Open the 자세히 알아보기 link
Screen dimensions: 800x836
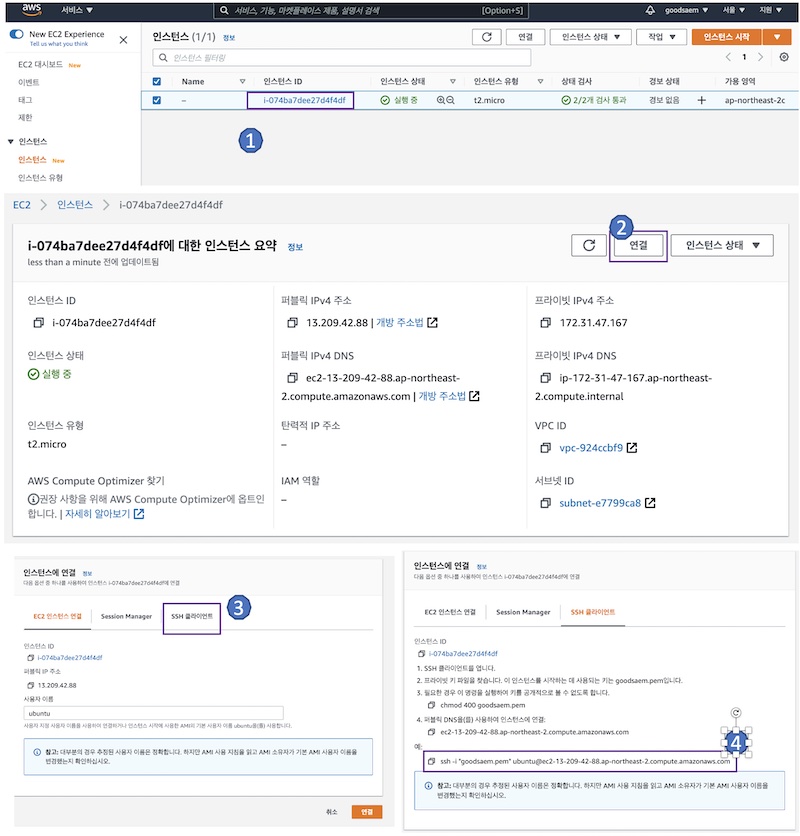[98, 514]
